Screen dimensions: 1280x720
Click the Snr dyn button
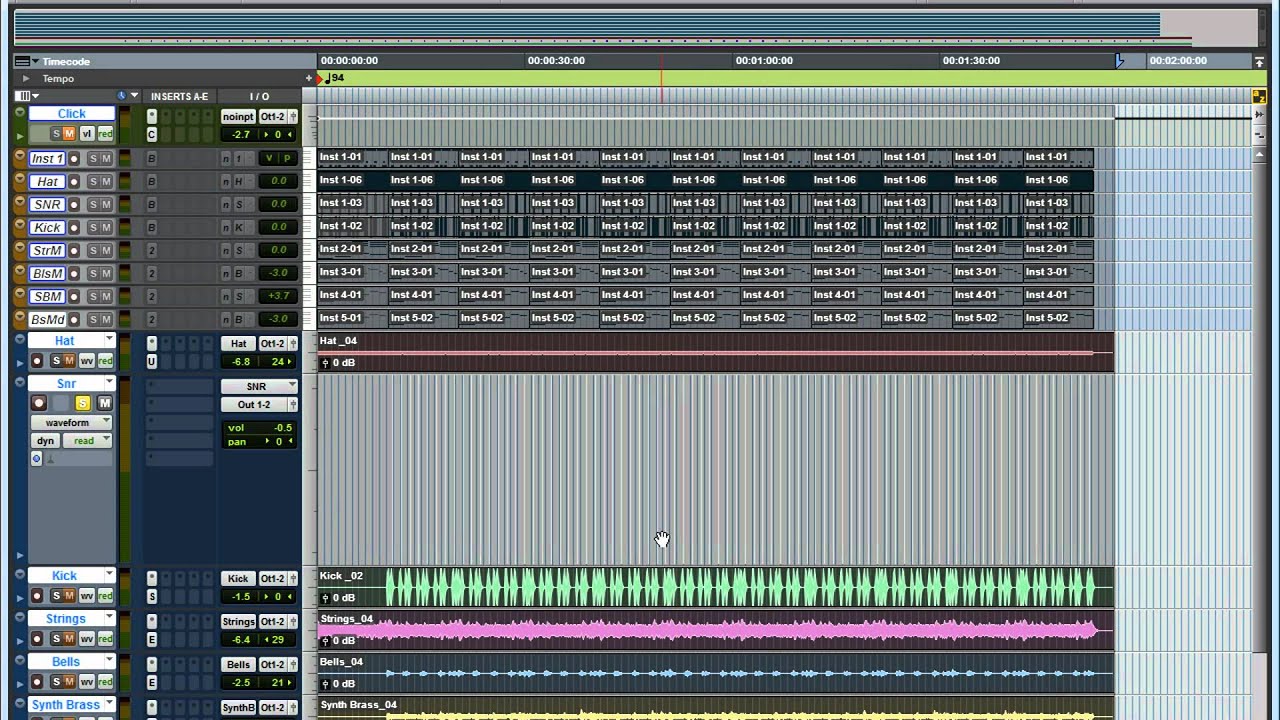click(x=46, y=441)
